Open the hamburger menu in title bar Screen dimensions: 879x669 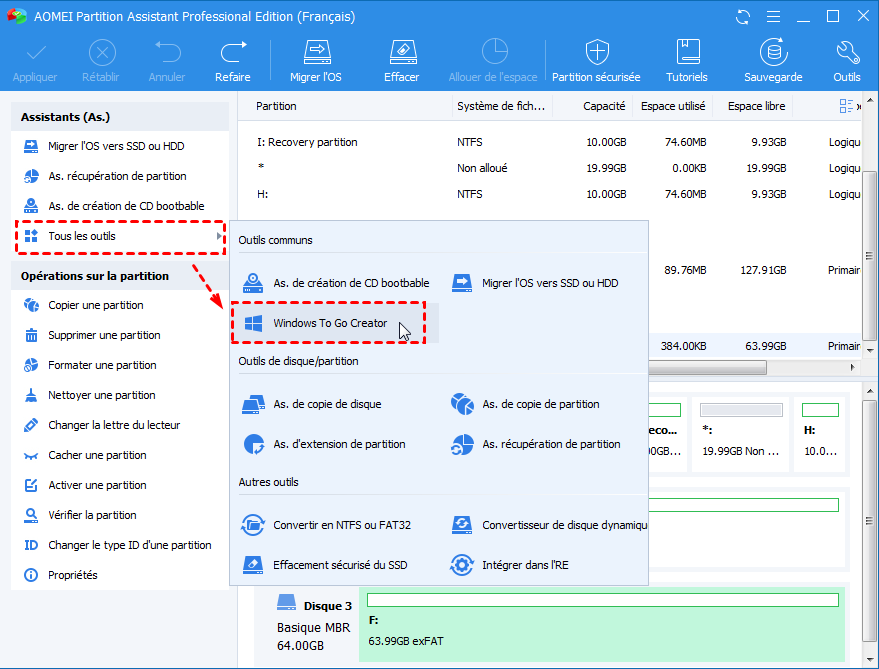tap(774, 17)
